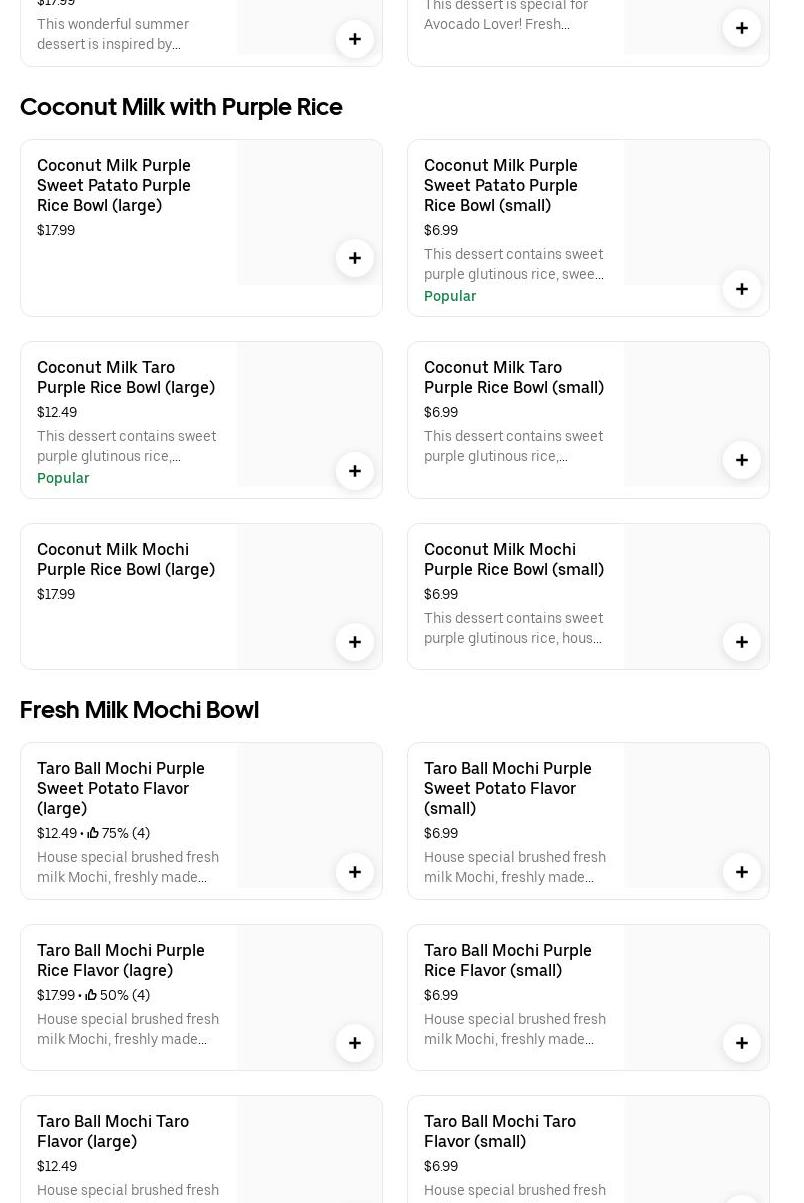Add Taro Ball Mochi Purple Rice Flavor (lagre)
Image resolution: width=804 pixels, height=1203 pixels.
pyautogui.click(x=355, y=1043)
